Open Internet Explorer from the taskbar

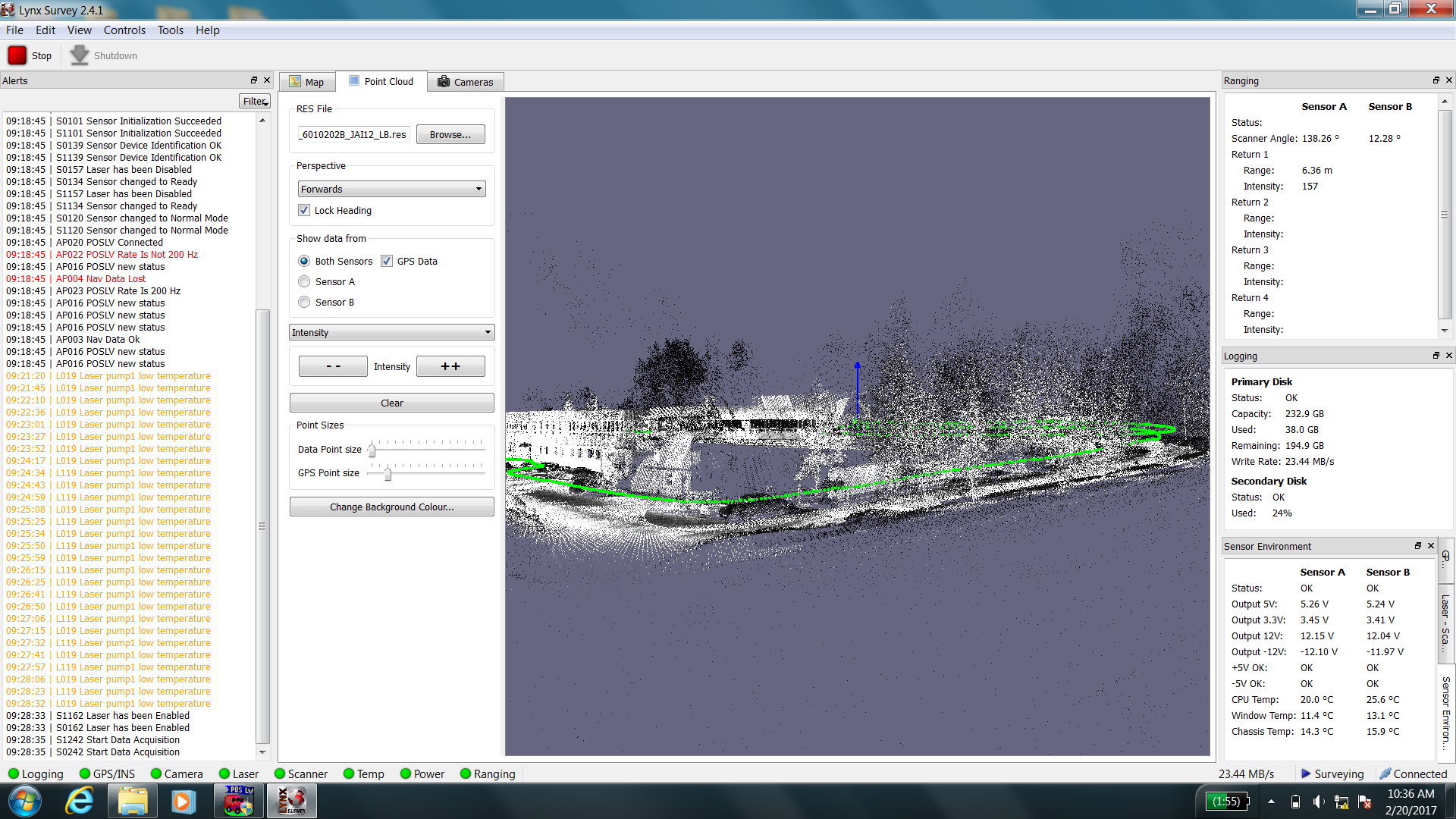click(x=79, y=801)
